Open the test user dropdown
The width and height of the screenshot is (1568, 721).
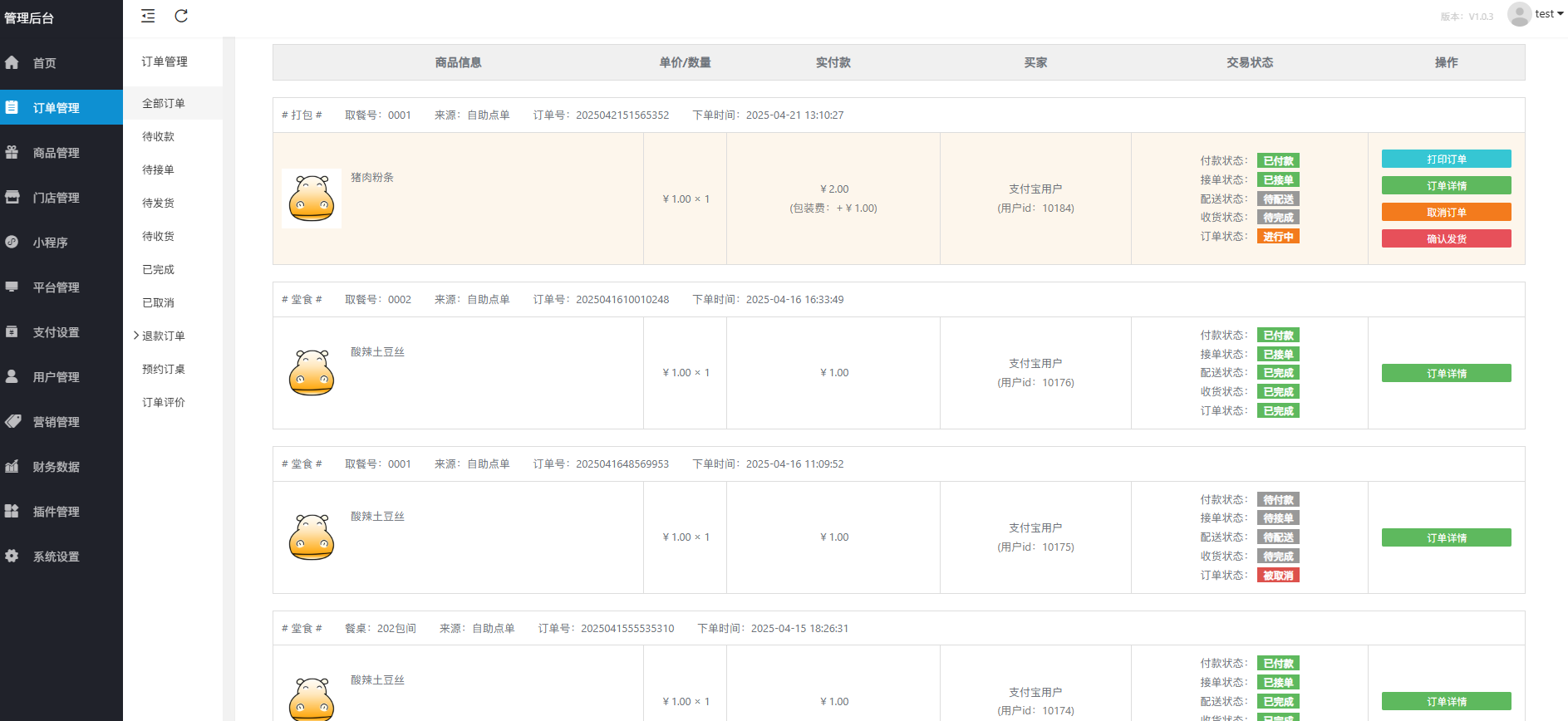coord(1549,14)
